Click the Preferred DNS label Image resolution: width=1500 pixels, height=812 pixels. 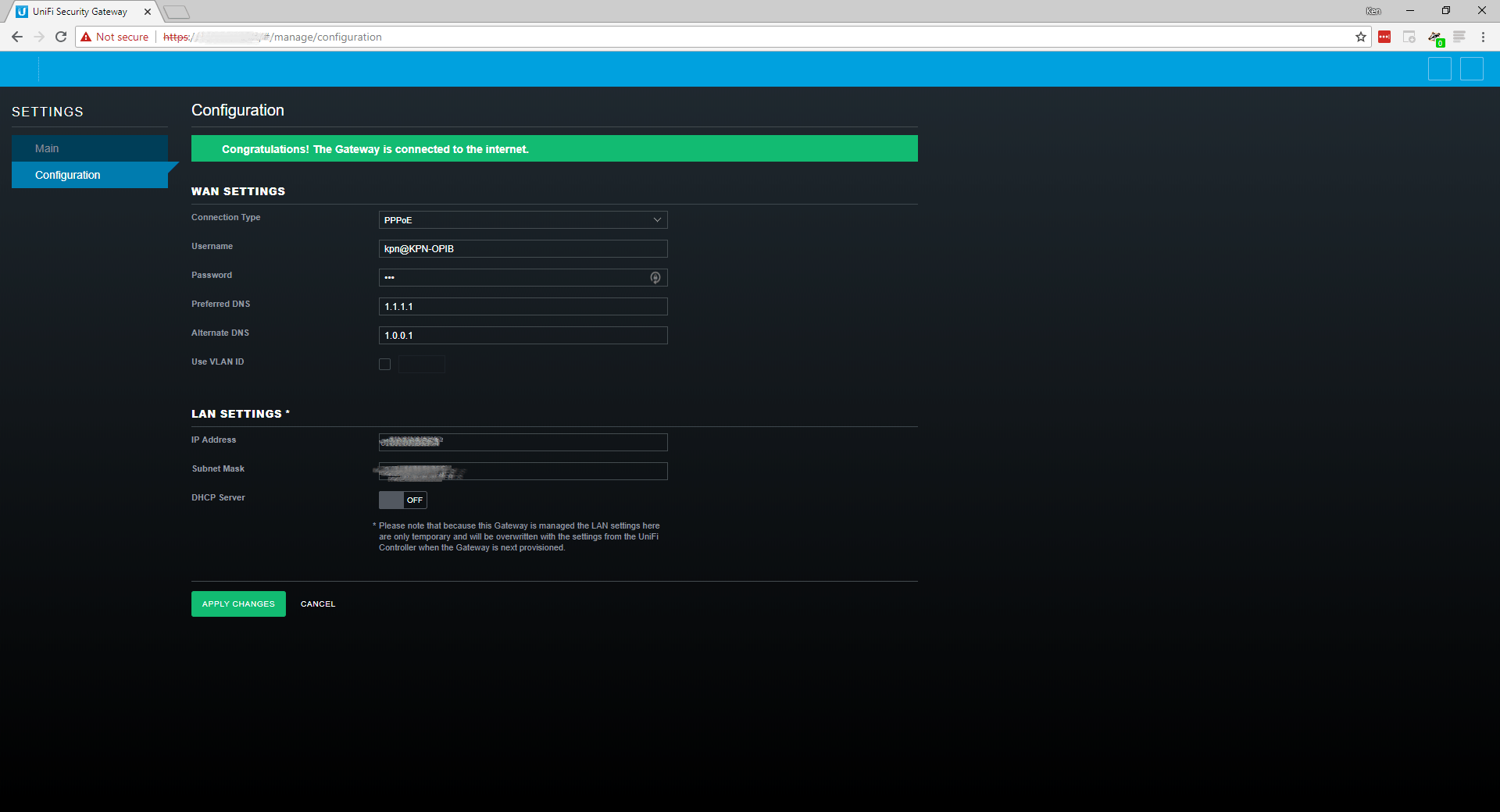[x=221, y=304]
